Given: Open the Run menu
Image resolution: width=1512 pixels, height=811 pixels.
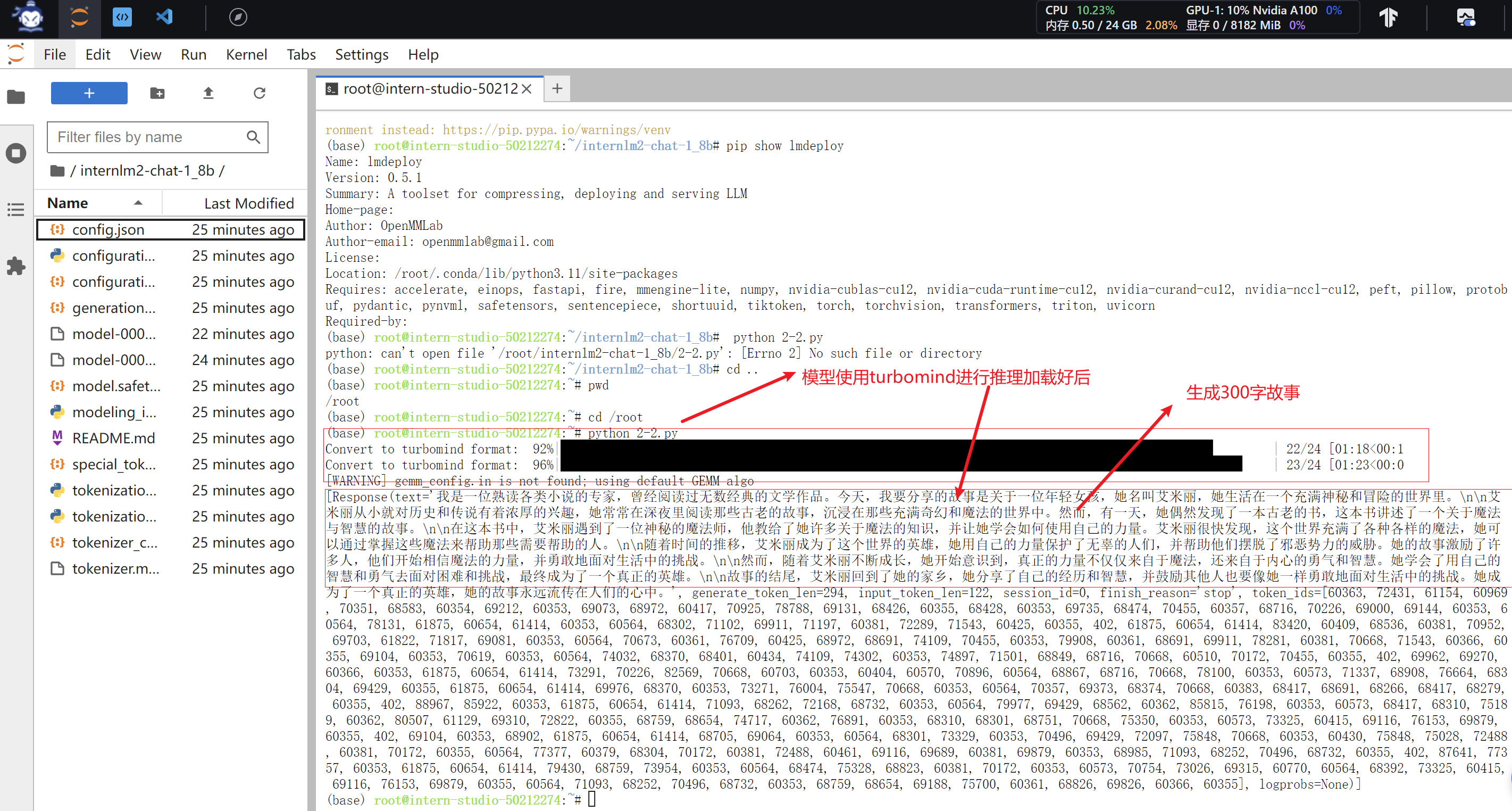Looking at the screenshot, I should click(x=193, y=55).
